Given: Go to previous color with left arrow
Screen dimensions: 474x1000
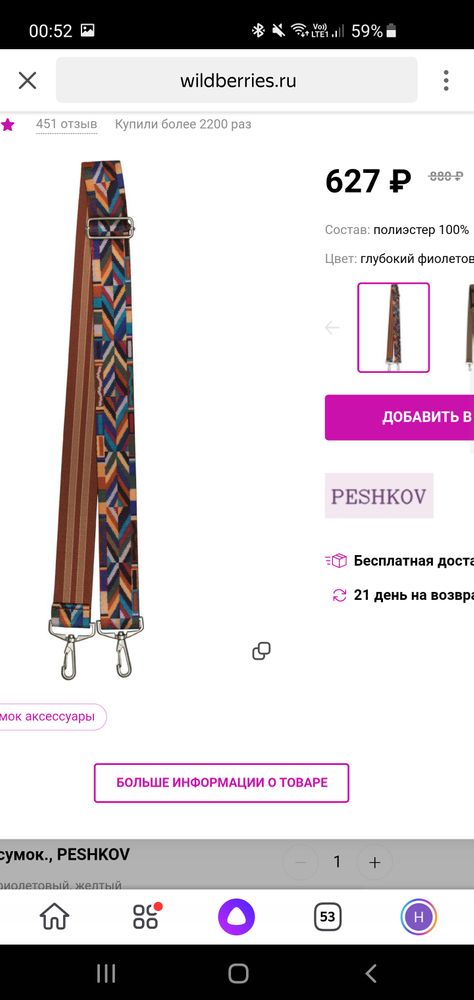Looking at the screenshot, I should [x=332, y=328].
